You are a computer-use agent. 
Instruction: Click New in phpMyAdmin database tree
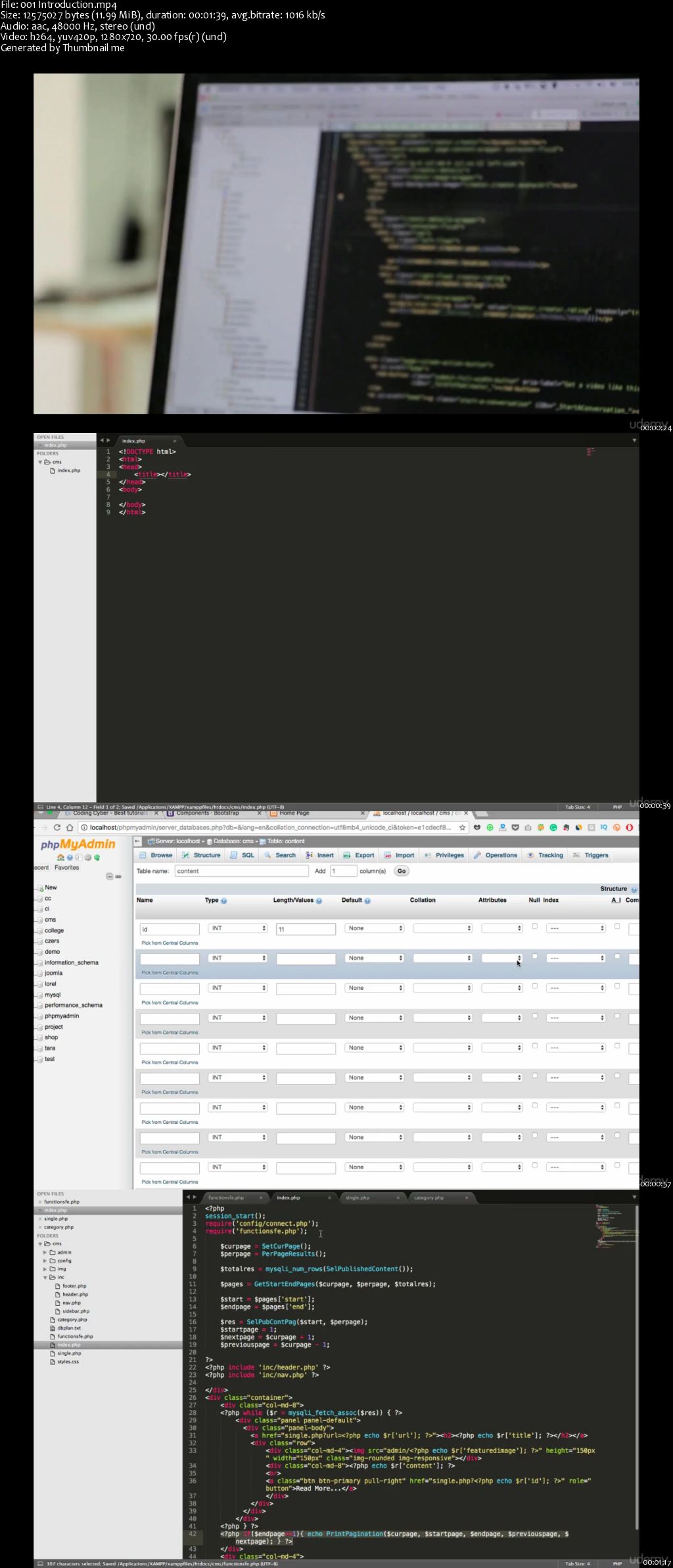point(51,887)
